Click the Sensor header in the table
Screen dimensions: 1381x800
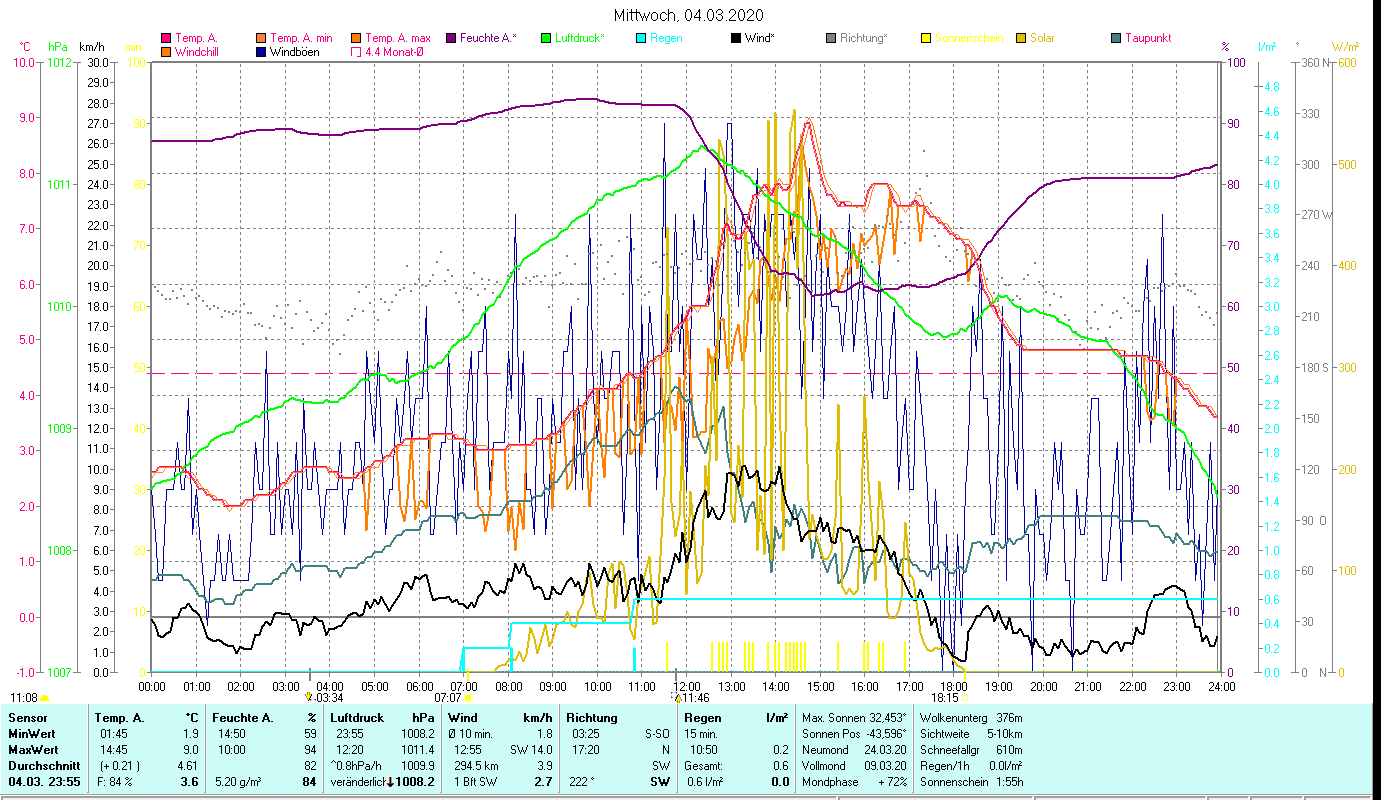coord(26,718)
